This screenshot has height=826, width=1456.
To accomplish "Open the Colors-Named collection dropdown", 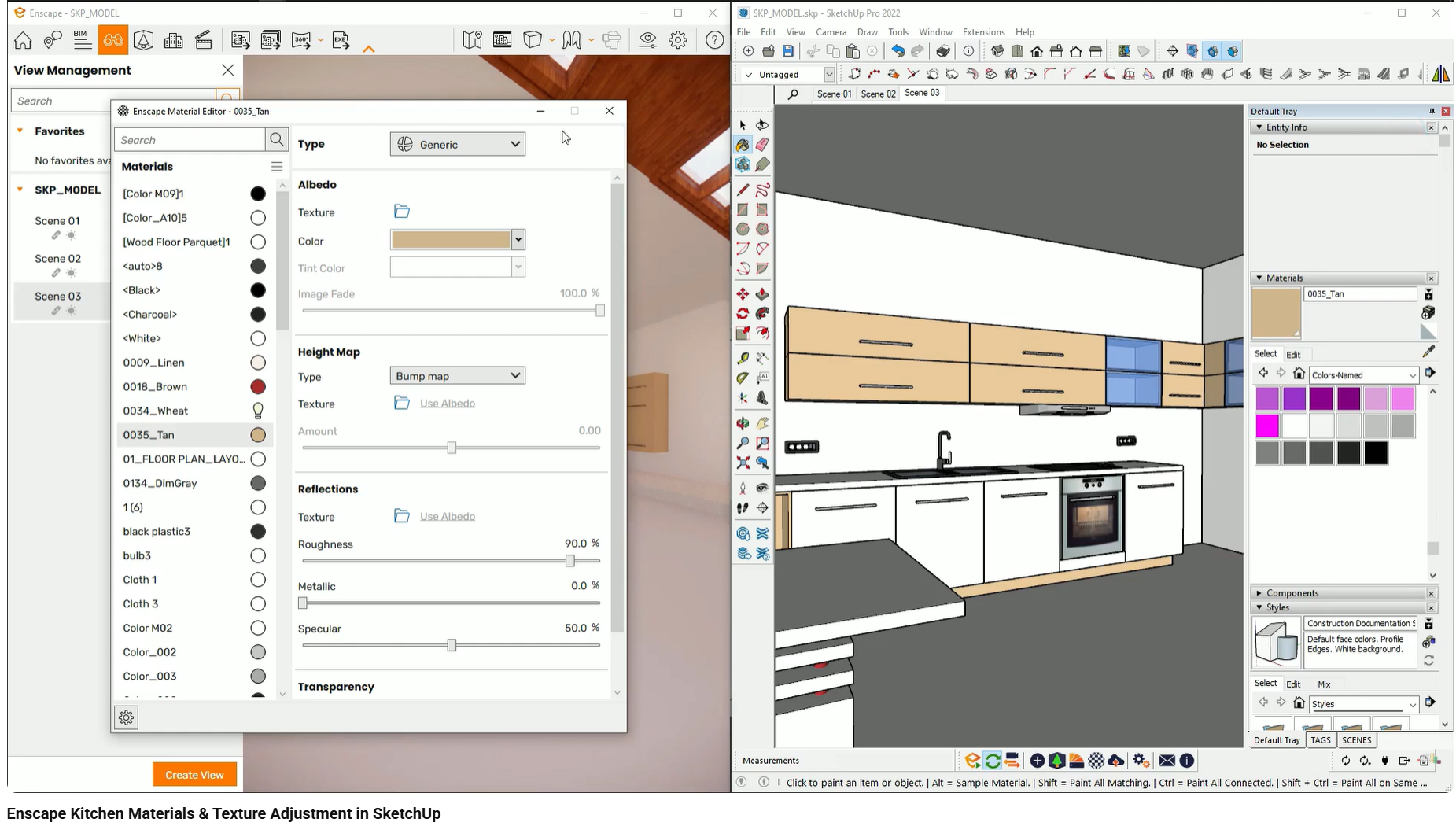I will [x=1362, y=374].
